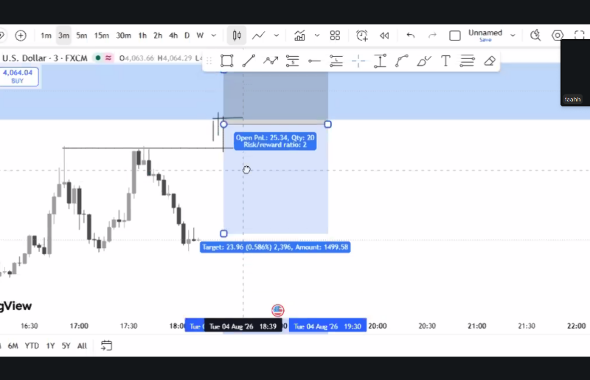
Task: Click the Target 23.96 amount label
Action: click(275, 247)
